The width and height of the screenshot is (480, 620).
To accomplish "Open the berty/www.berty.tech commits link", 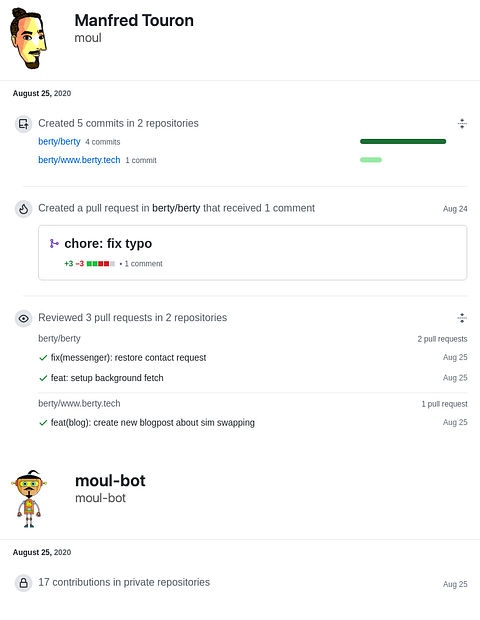I will coord(79,160).
